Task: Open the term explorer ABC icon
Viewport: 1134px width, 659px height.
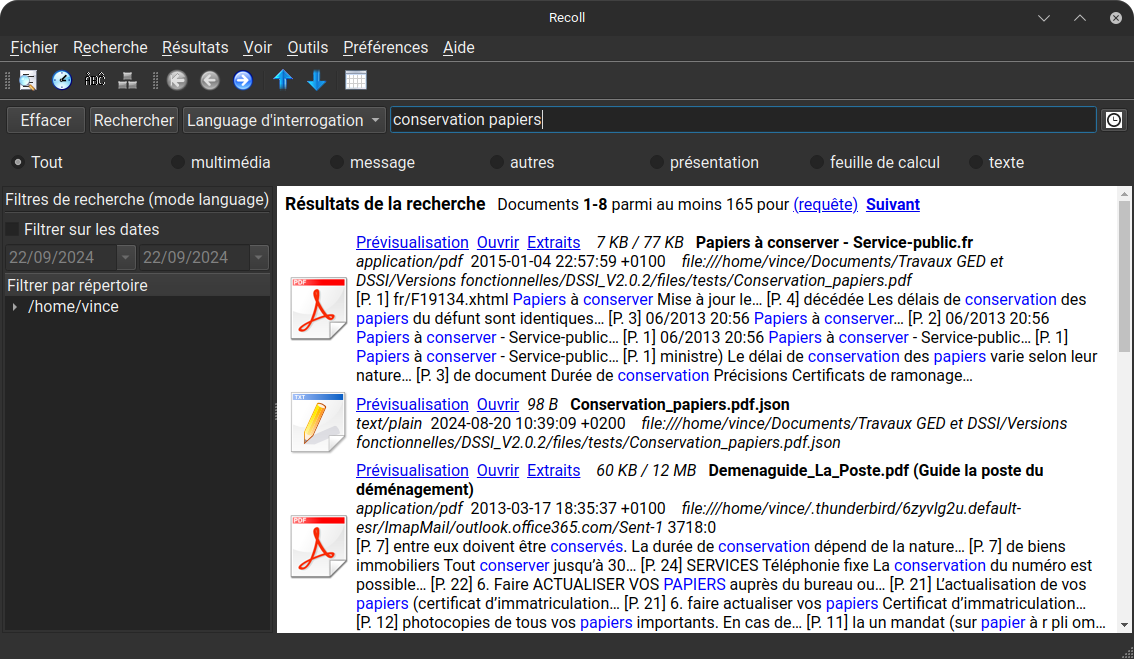Action: pyautogui.click(x=95, y=80)
